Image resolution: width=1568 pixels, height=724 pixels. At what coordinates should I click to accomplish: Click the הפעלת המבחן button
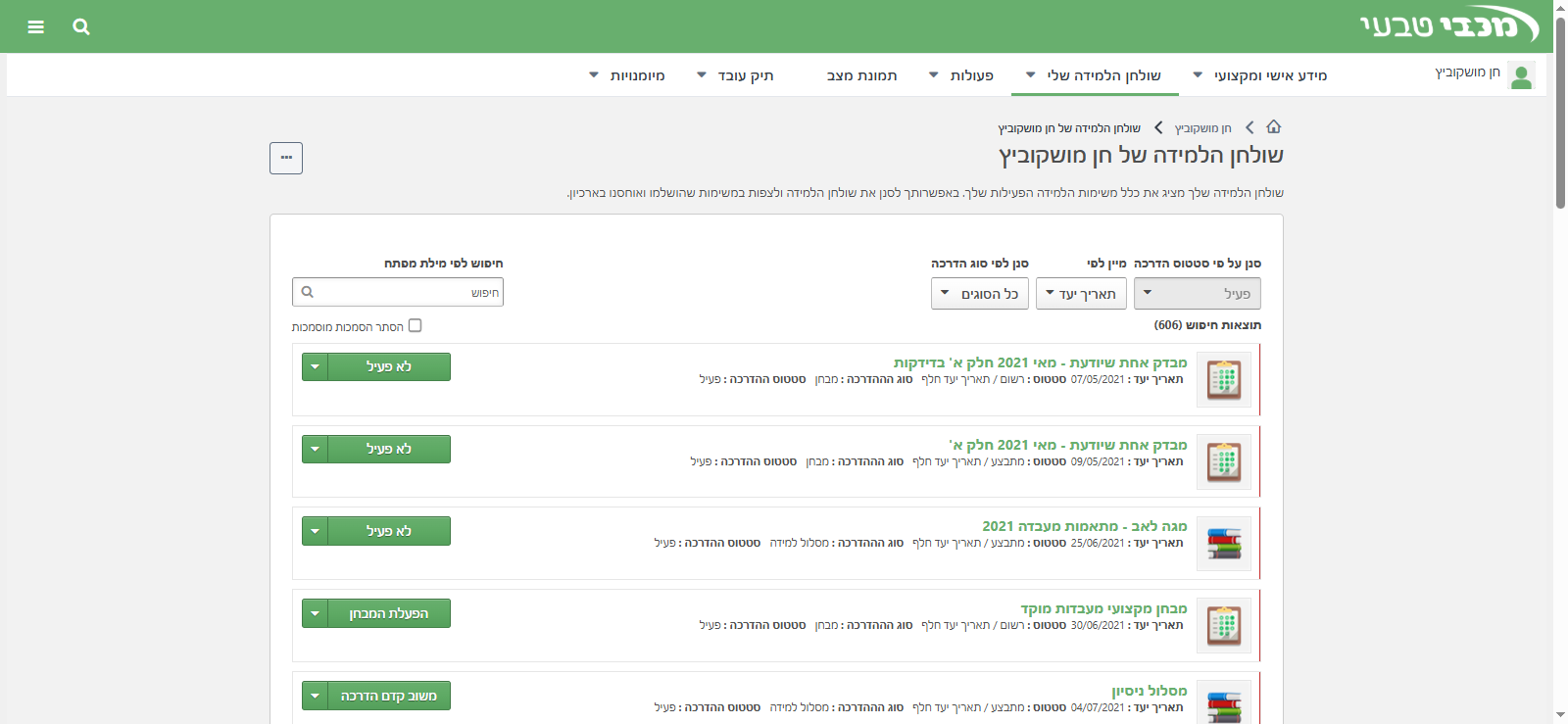coord(389,613)
